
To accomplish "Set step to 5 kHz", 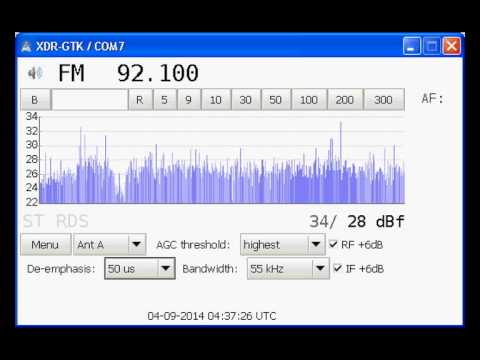I will tap(165, 100).
